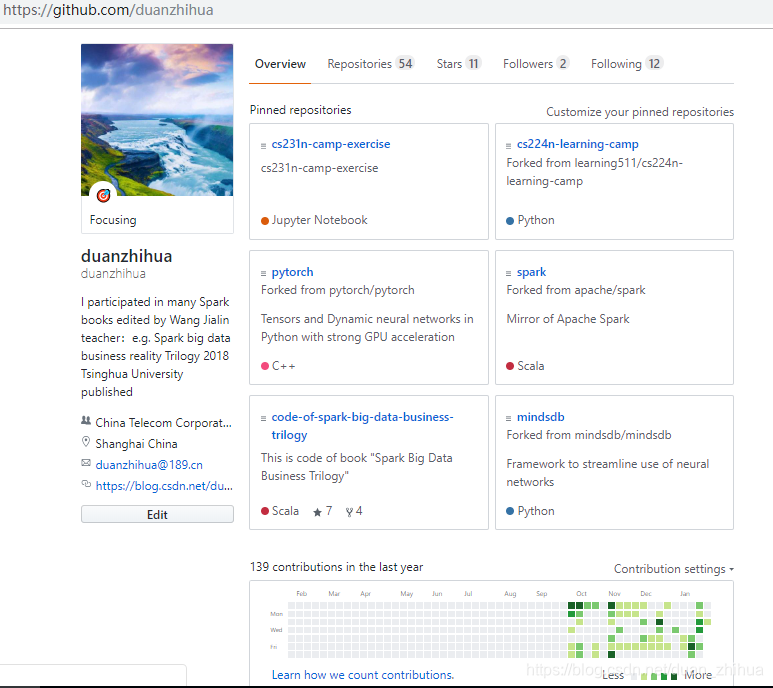Screen dimensions: 773x688
Task: Click 'Forked from apache/spark' text
Action: (576, 290)
